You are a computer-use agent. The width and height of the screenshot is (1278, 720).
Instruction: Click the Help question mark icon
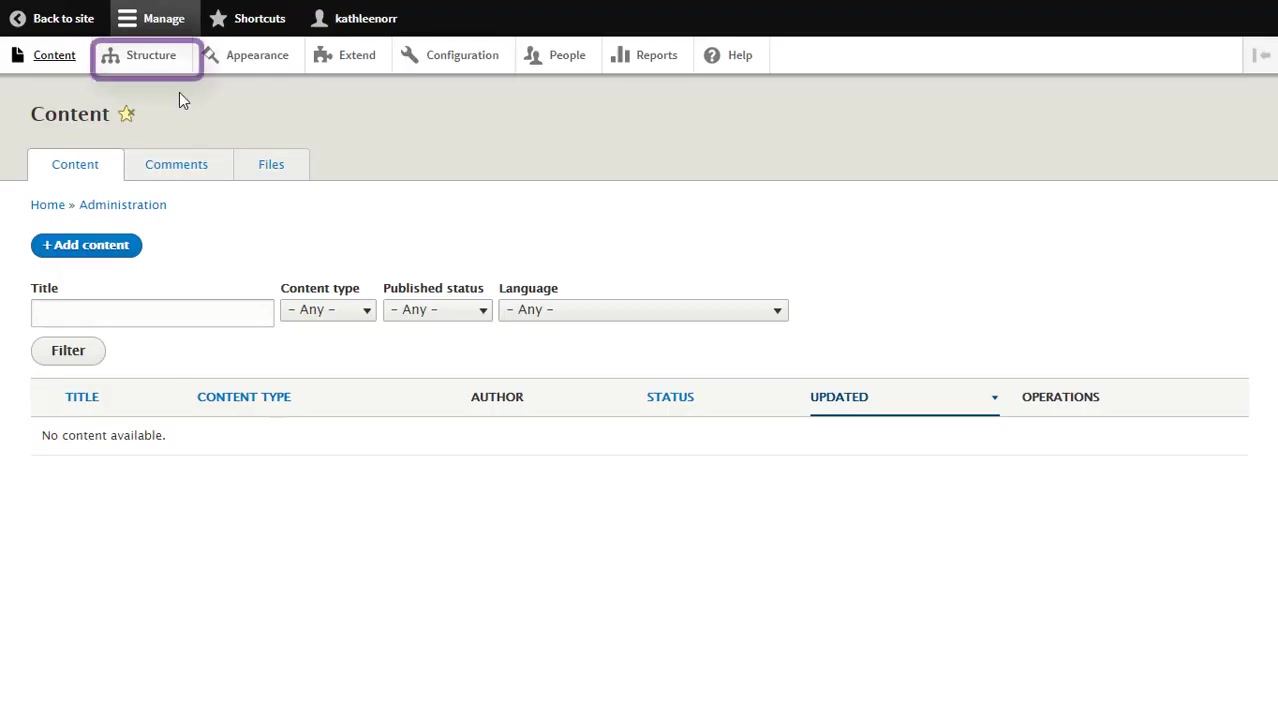coord(712,55)
